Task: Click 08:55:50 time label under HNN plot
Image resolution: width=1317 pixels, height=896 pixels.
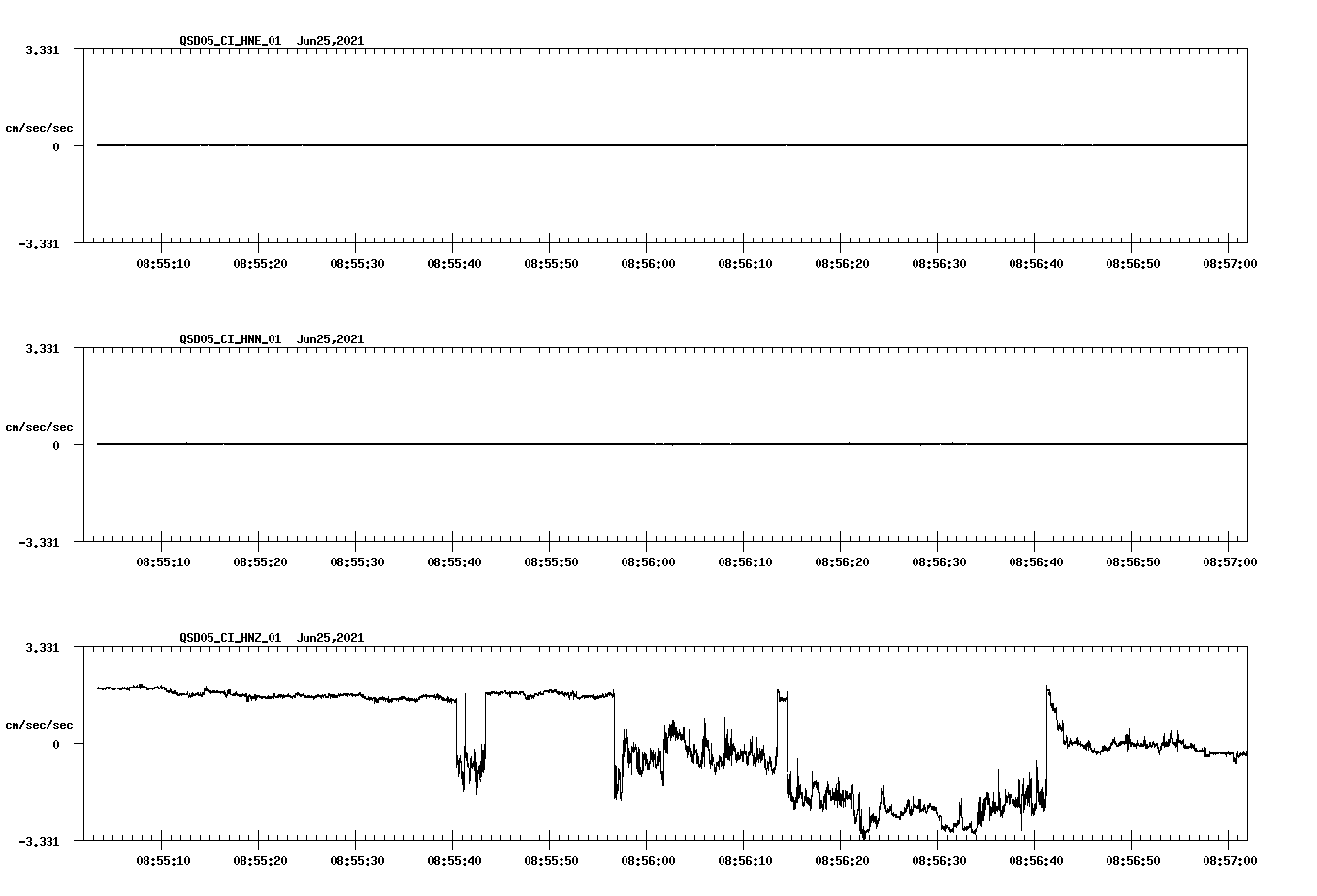Action: [x=551, y=561]
